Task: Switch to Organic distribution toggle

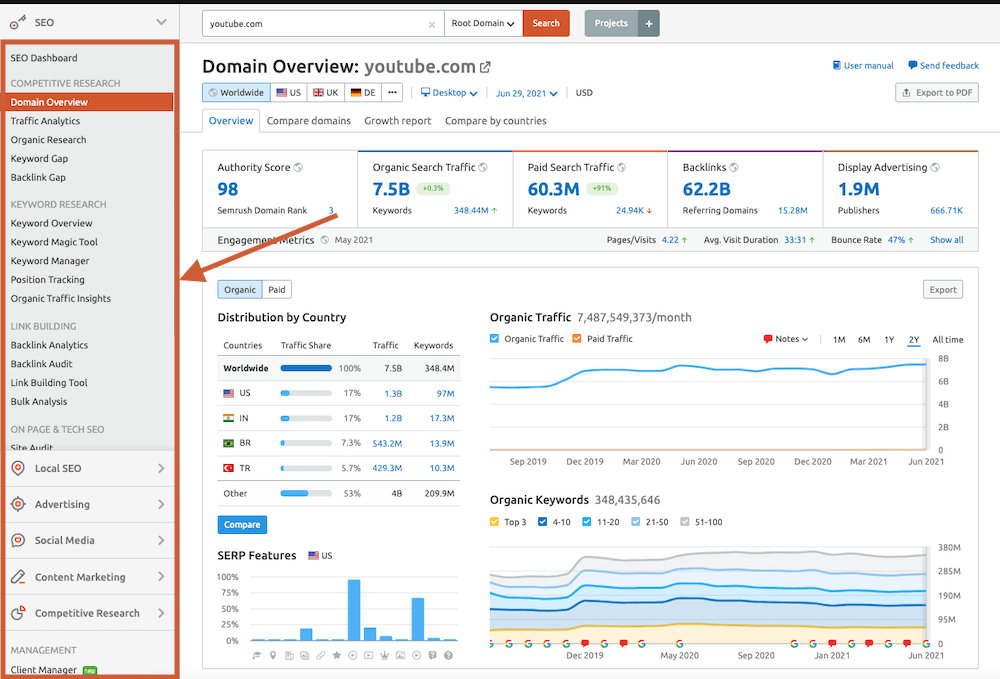Action: click(x=240, y=289)
